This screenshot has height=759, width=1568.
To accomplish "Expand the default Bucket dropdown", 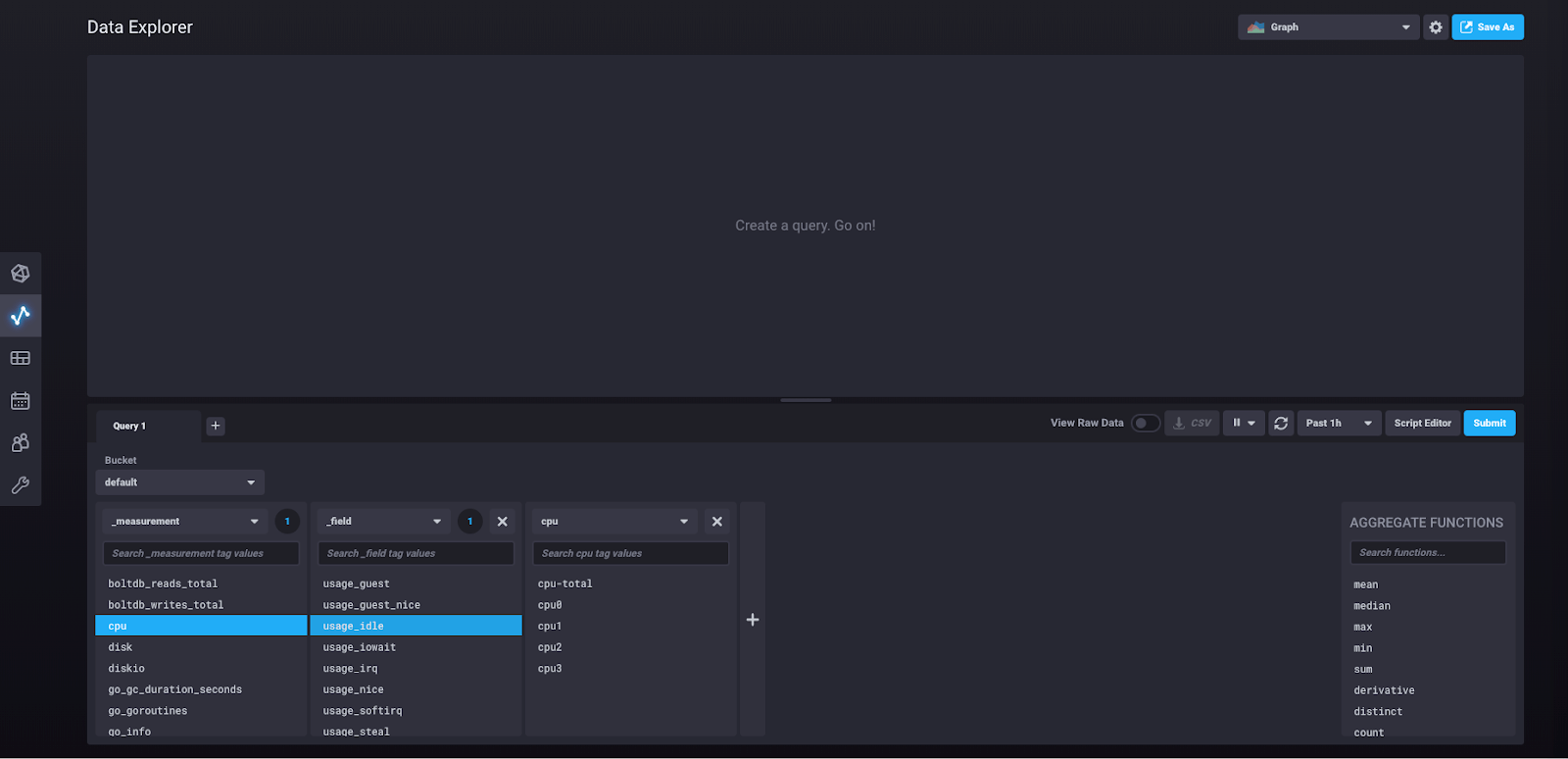I will point(180,482).
